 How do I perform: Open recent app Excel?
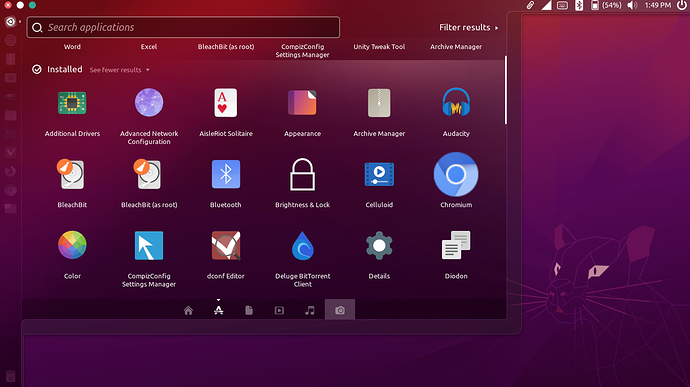(149, 47)
